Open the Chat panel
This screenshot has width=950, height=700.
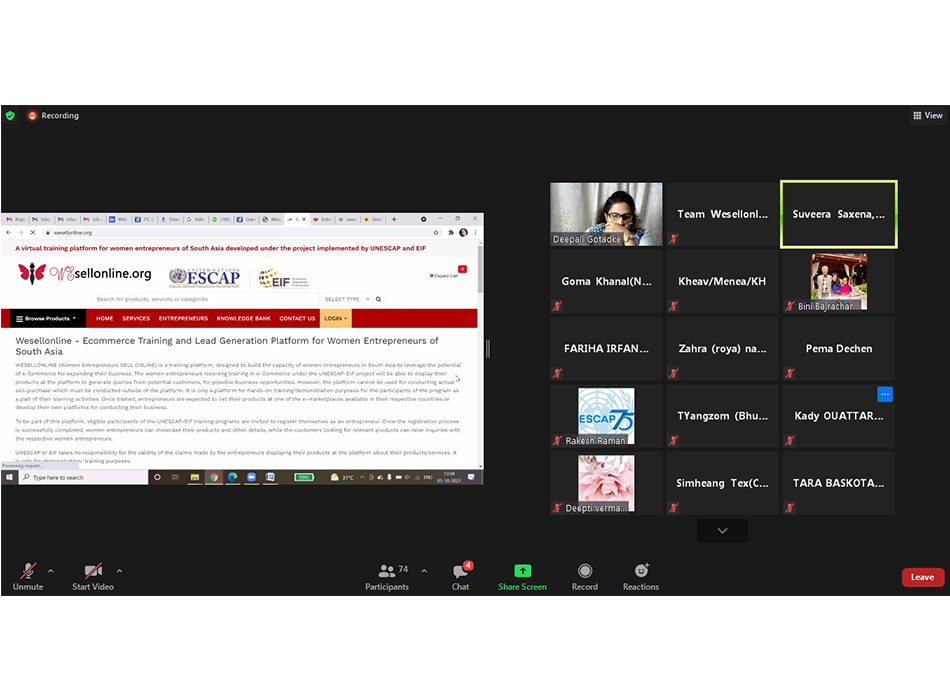coord(461,576)
